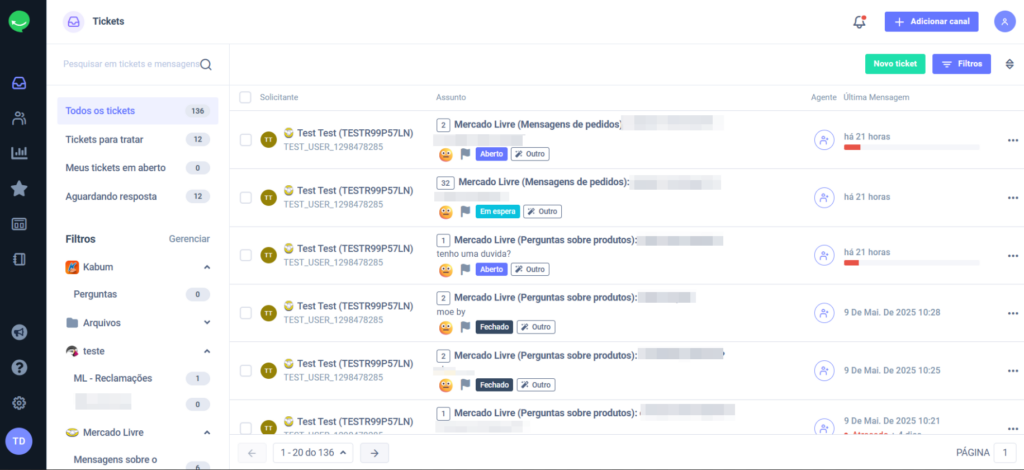The height and width of the screenshot is (470, 1024).
Task: Check the ticket 'tenho uma duvida?' checkbox
Action: tap(246, 255)
